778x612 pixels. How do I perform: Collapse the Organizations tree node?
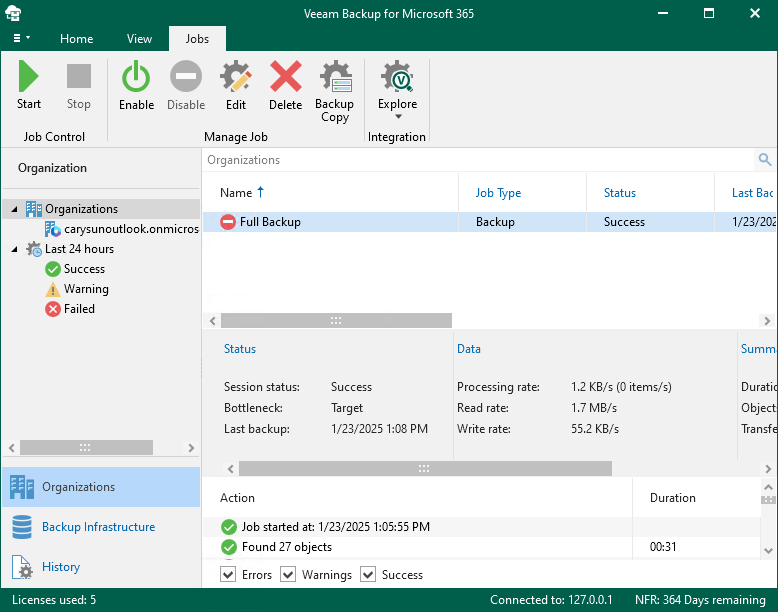click(14, 210)
